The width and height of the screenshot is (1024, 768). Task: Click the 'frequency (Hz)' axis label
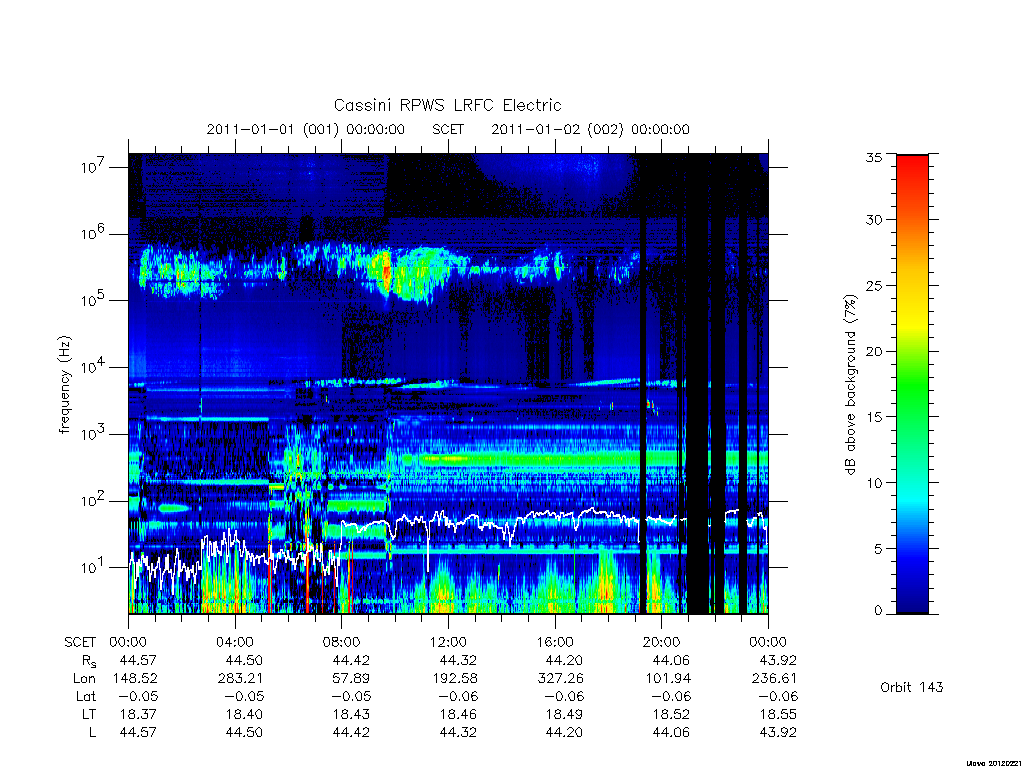pyautogui.click(x=64, y=385)
